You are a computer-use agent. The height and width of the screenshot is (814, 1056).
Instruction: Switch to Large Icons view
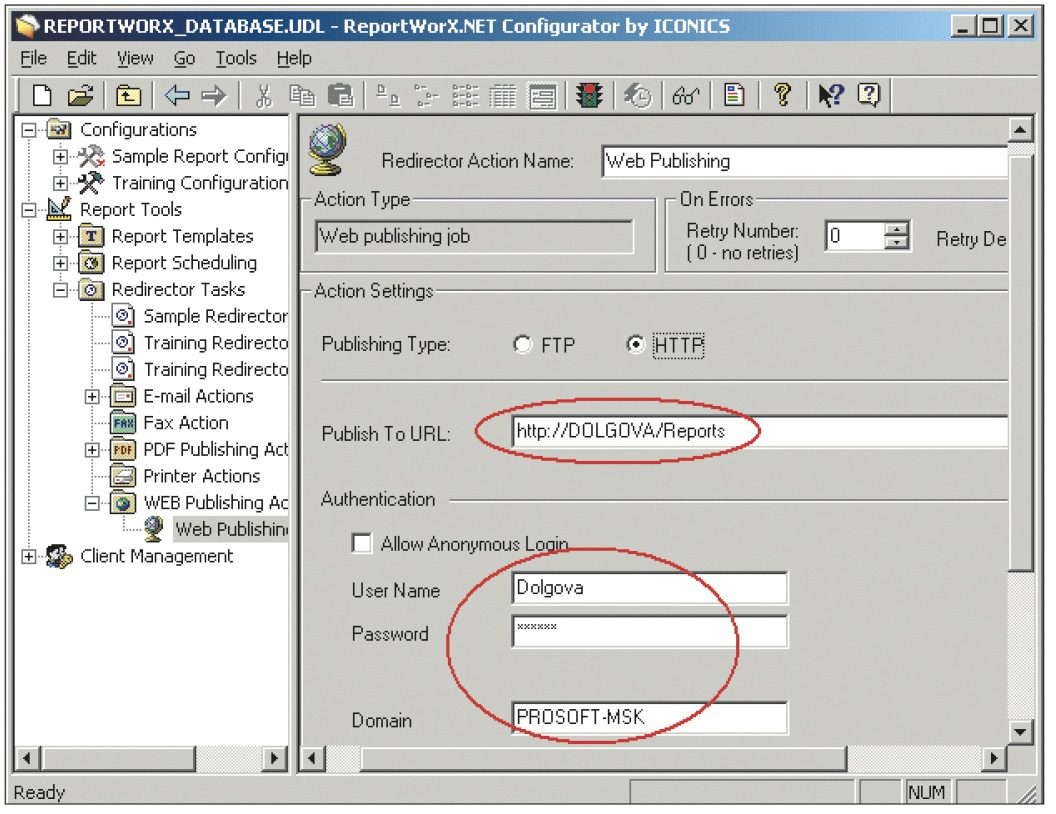click(387, 96)
